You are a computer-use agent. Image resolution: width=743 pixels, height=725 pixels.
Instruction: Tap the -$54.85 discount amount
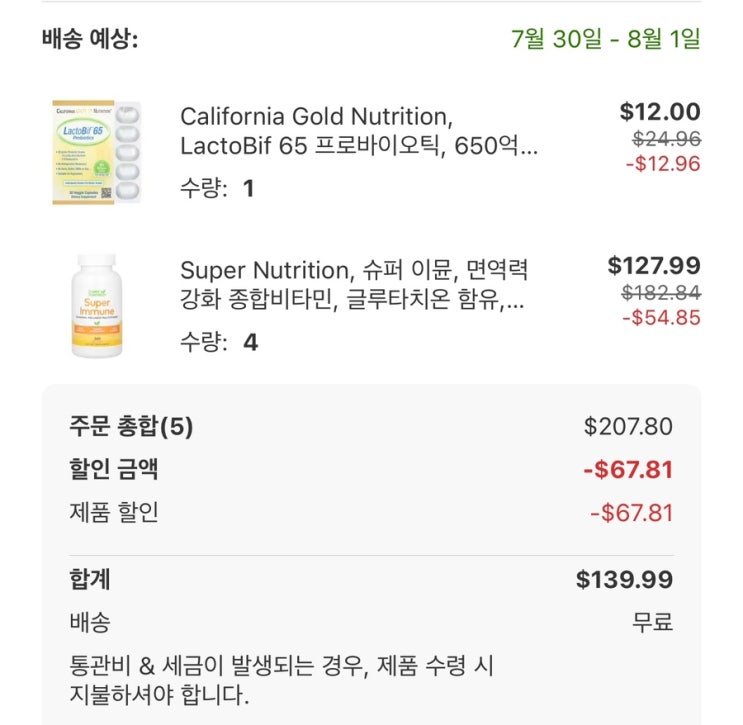pyautogui.click(x=661, y=318)
